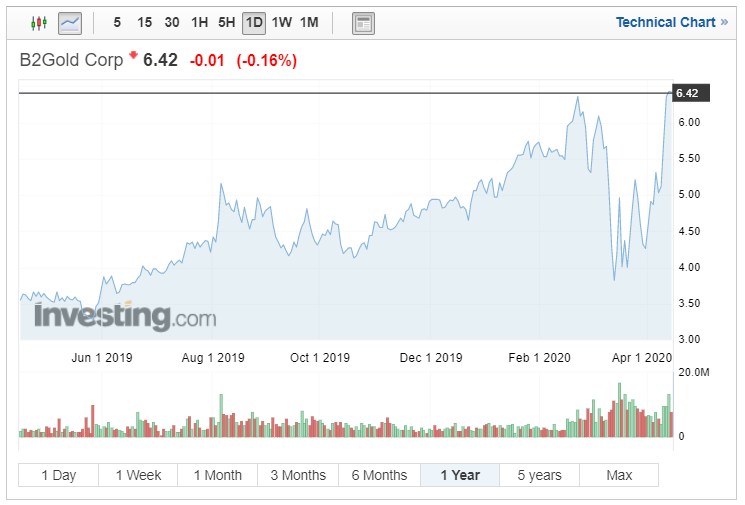Set the interval to 5 minutes

(x=118, y=22)
